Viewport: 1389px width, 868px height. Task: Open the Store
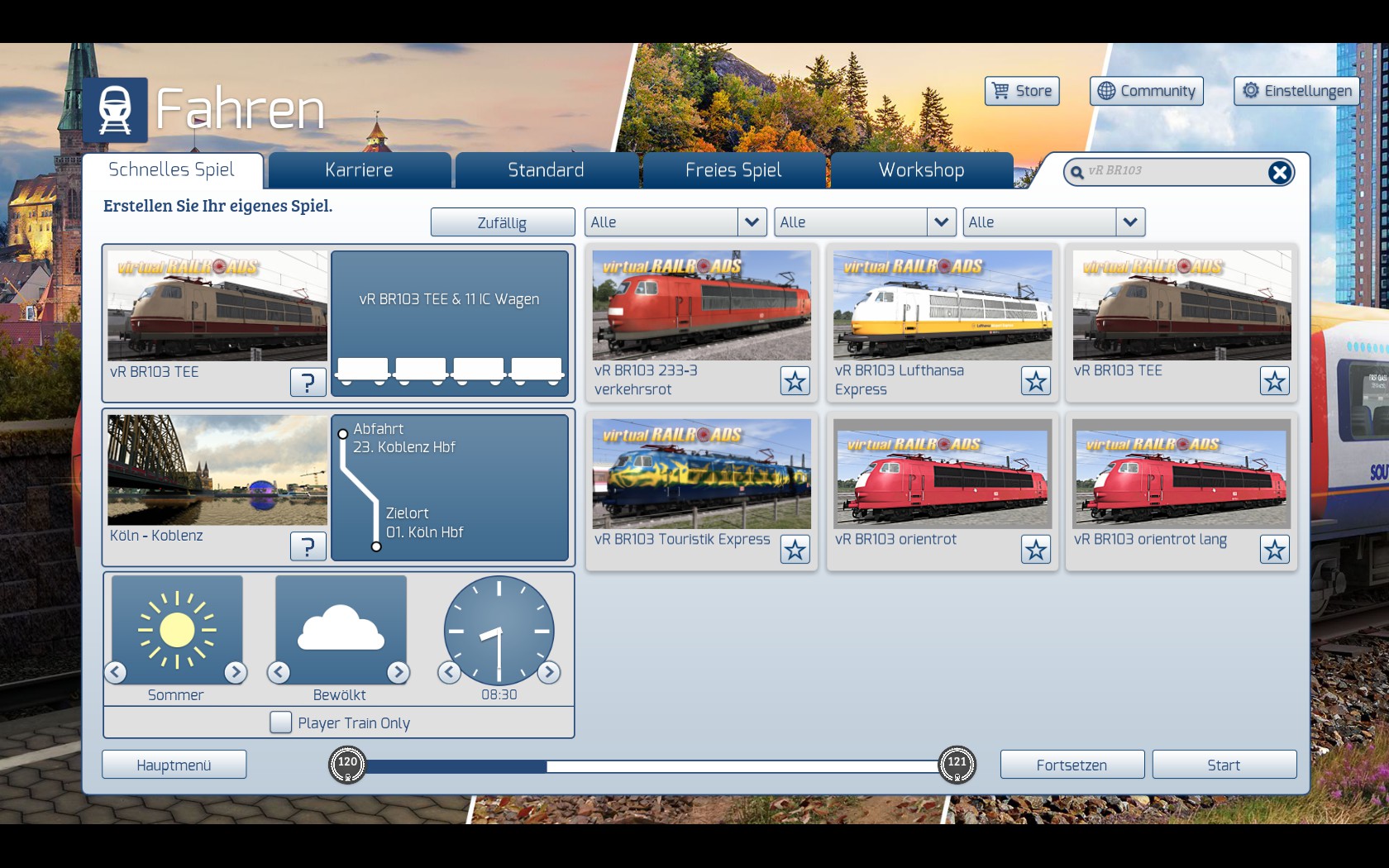coord(1022,91)
